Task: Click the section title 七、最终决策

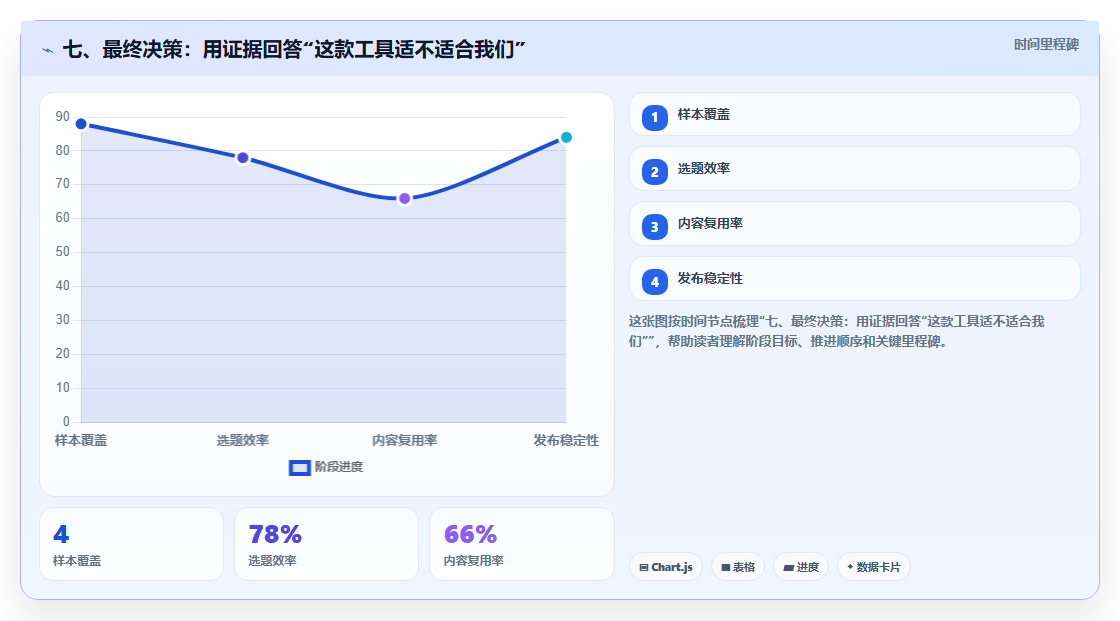Action: pos(294,50)
